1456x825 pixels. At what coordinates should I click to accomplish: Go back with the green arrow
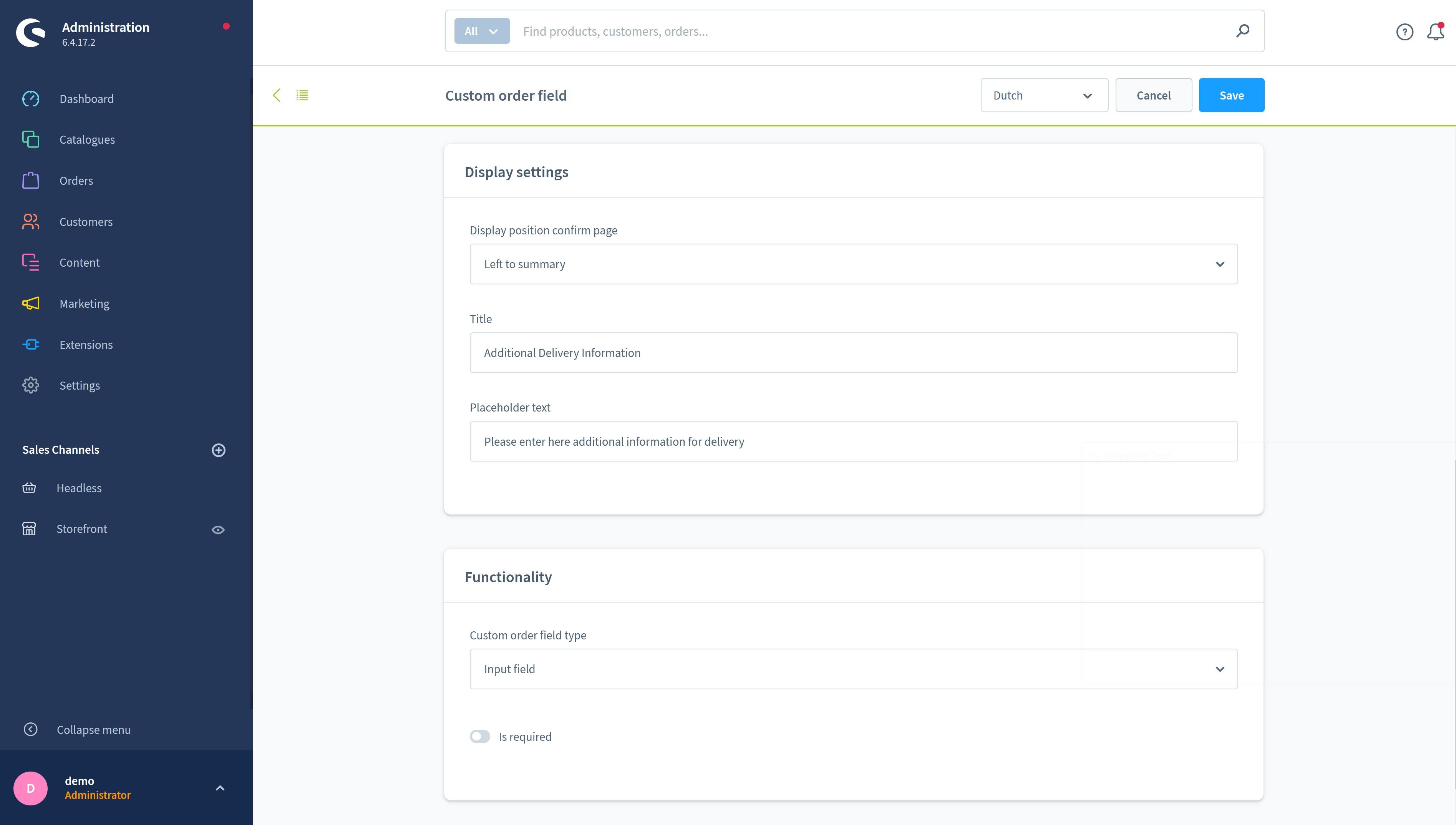click(277, 95)
